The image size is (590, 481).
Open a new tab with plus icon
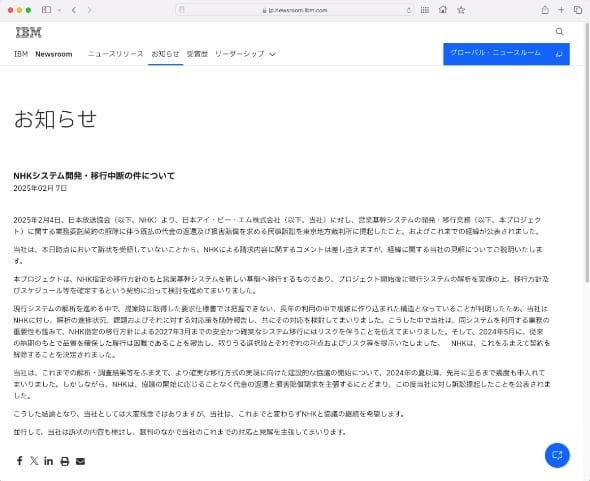tap(561, 10)
